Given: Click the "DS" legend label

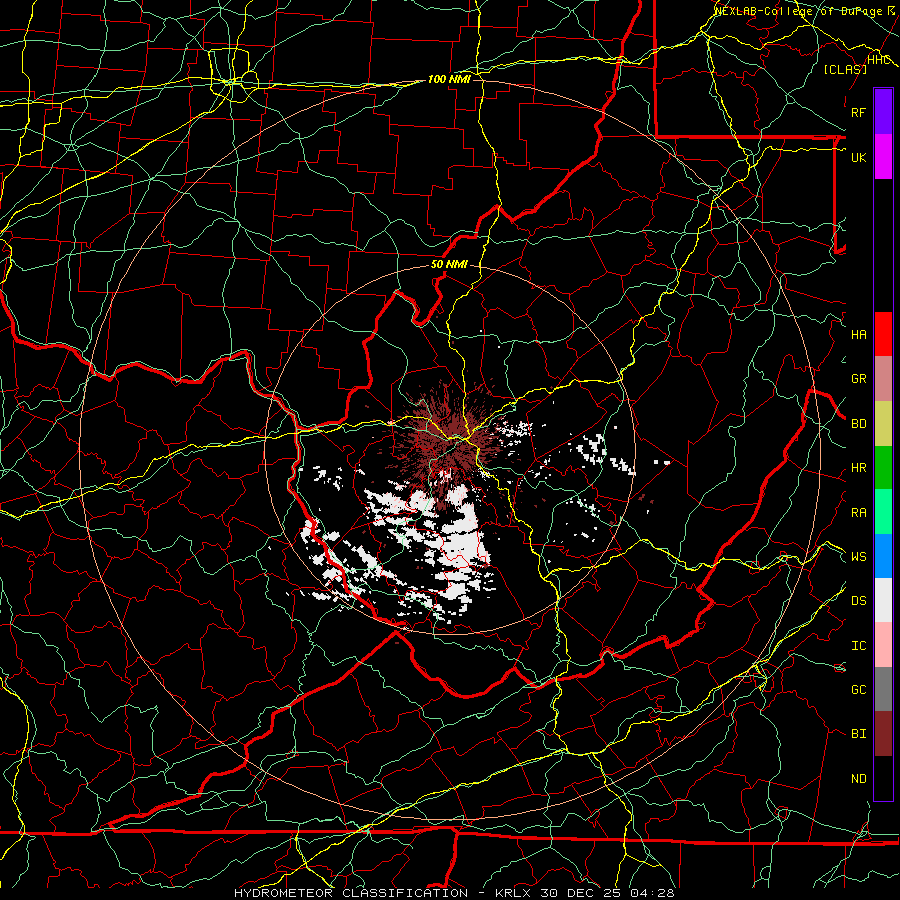Looking at the screenshot, I should (x=859, y=601).
